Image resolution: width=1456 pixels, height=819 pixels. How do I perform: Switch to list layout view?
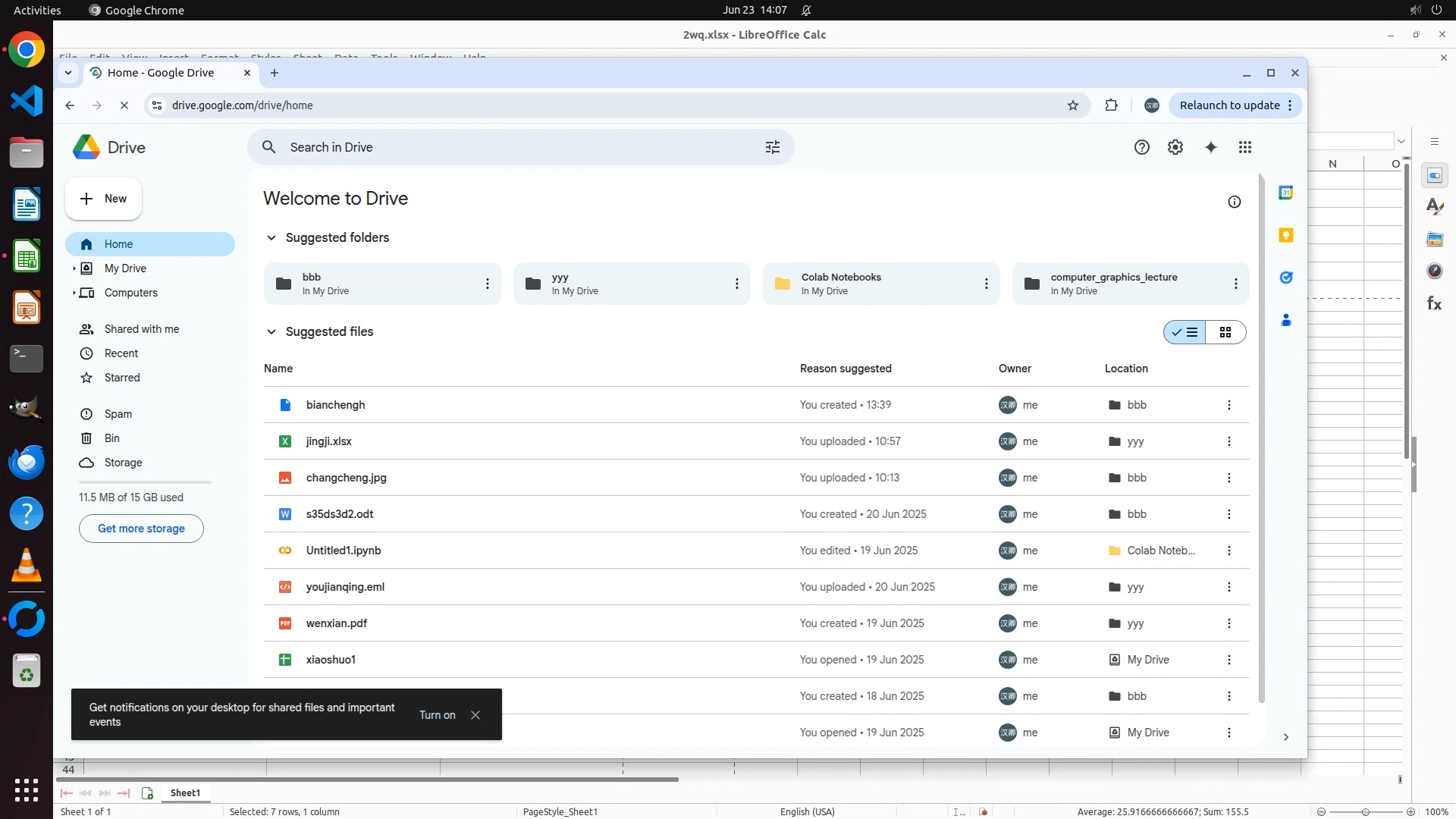point(1185,332)
